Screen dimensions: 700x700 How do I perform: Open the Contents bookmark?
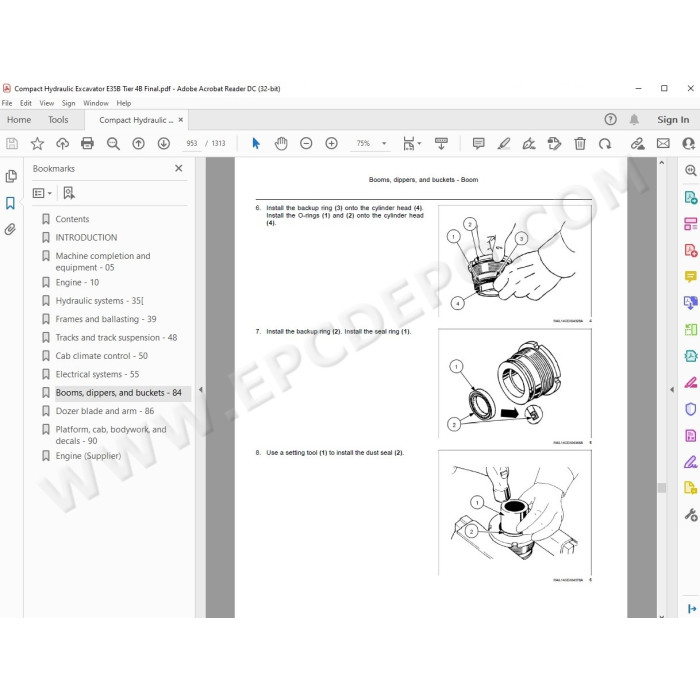click(72, 219)
